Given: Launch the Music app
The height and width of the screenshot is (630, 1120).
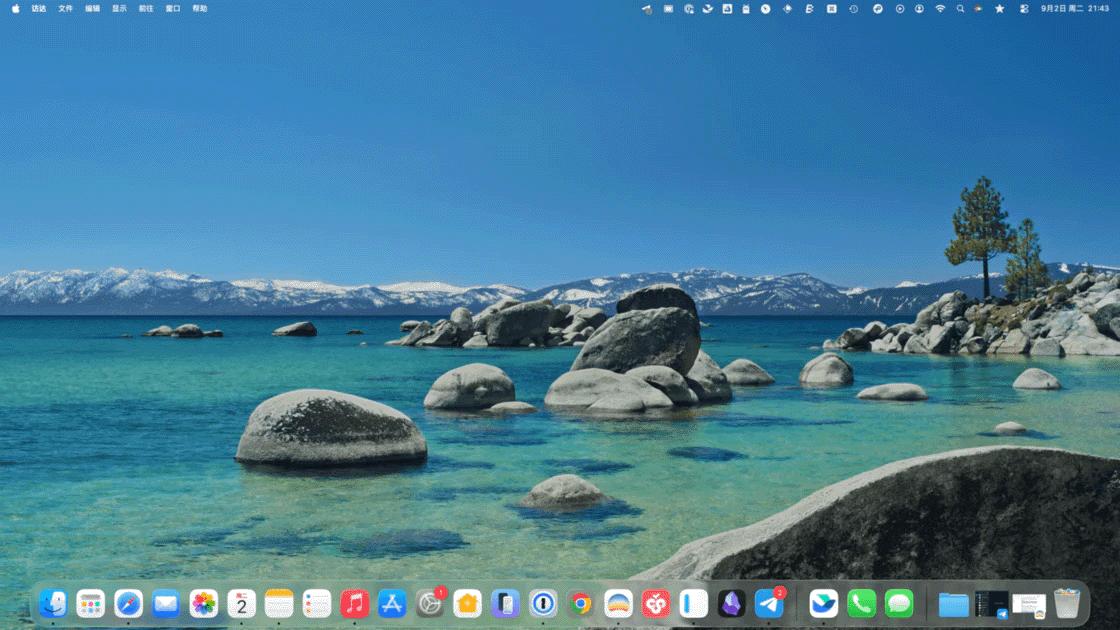Looking at the screenshot, I should (x=354, y=604).
